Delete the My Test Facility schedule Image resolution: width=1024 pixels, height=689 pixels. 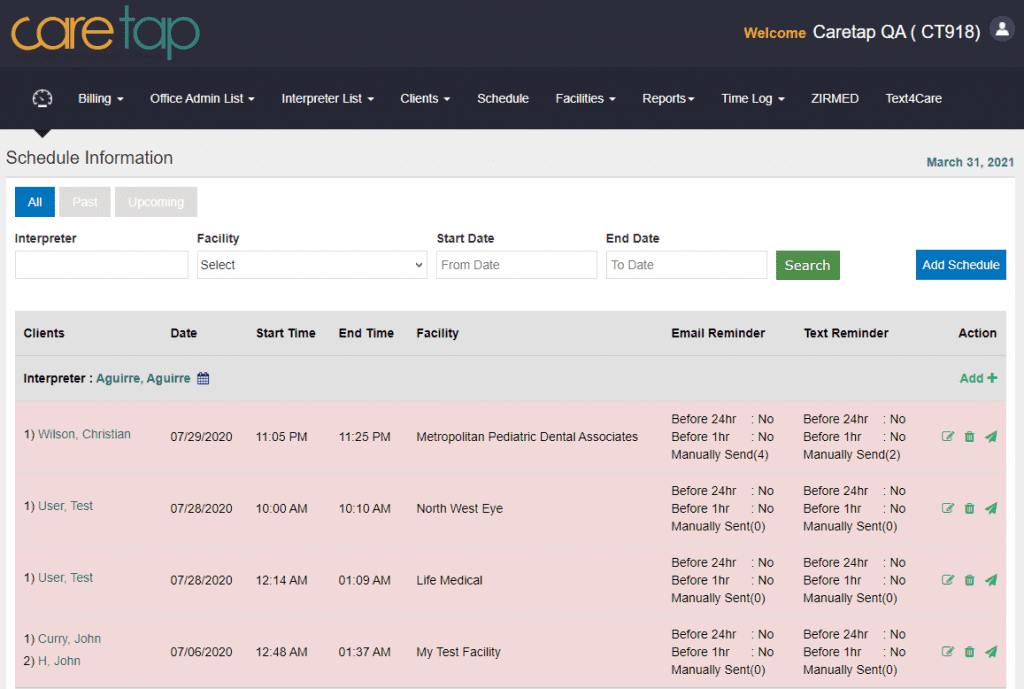pyautogui.click(x=969, y=652)
